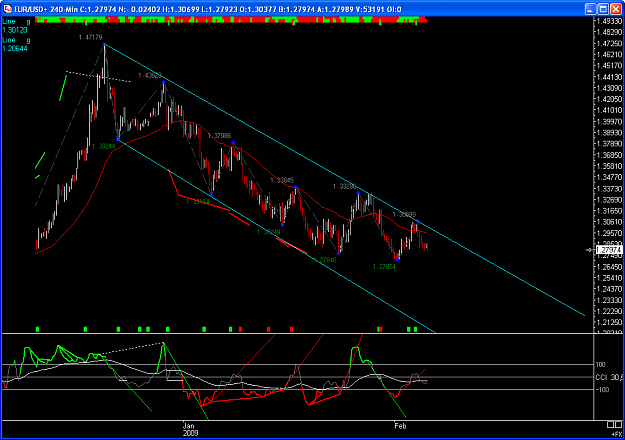Click the 100 level label in CCI pane
The image size is (625, 440).
[601, 365]
